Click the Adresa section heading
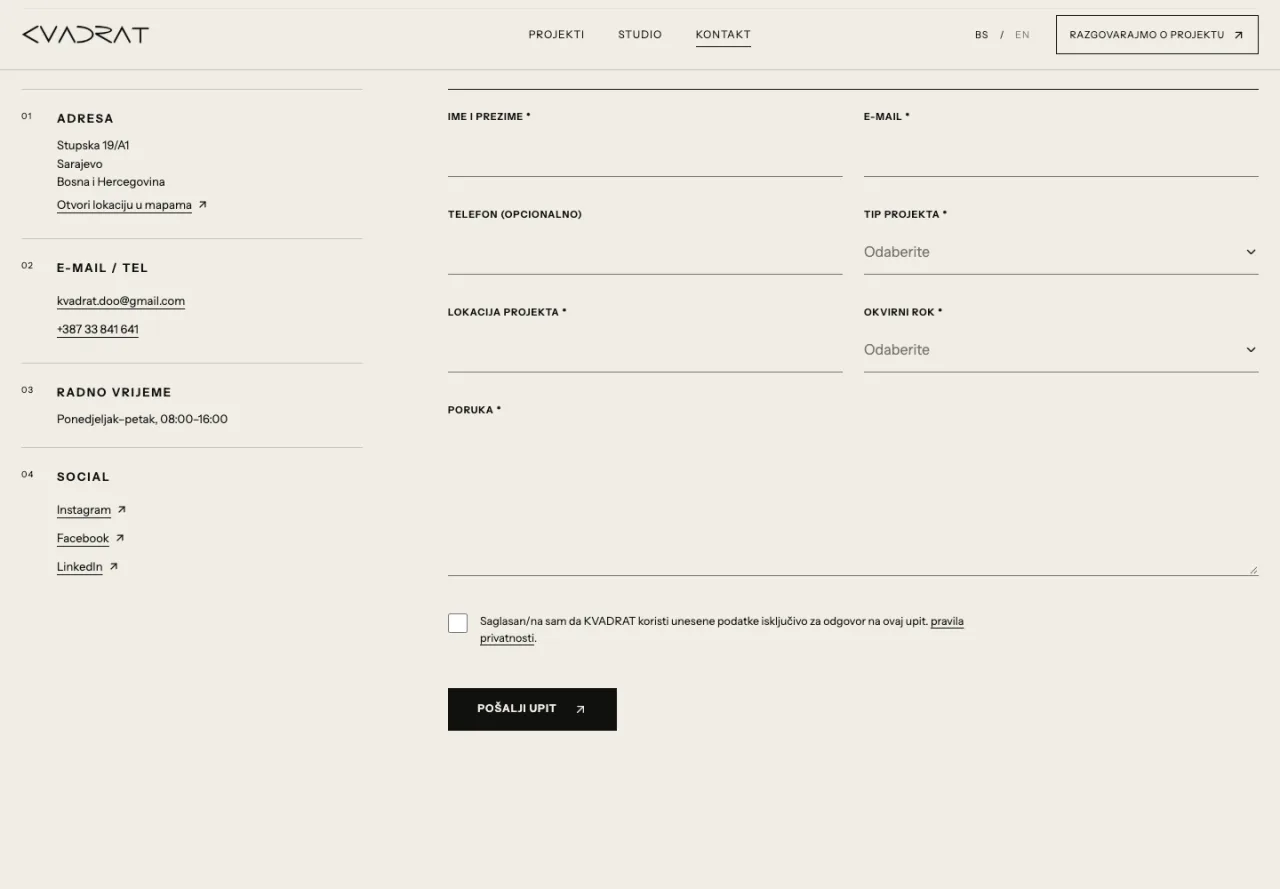Image resolution: width=1280 pixels, height=889 pixels. tap(85, 119)
